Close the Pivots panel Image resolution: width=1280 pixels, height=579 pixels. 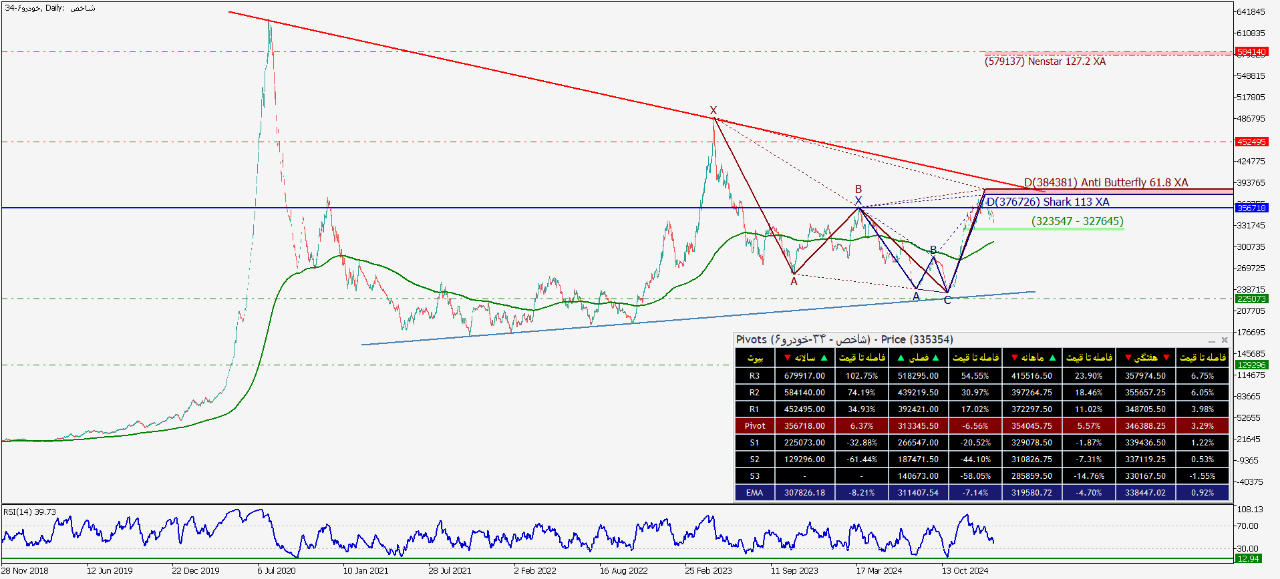[x=1223, y=340]
